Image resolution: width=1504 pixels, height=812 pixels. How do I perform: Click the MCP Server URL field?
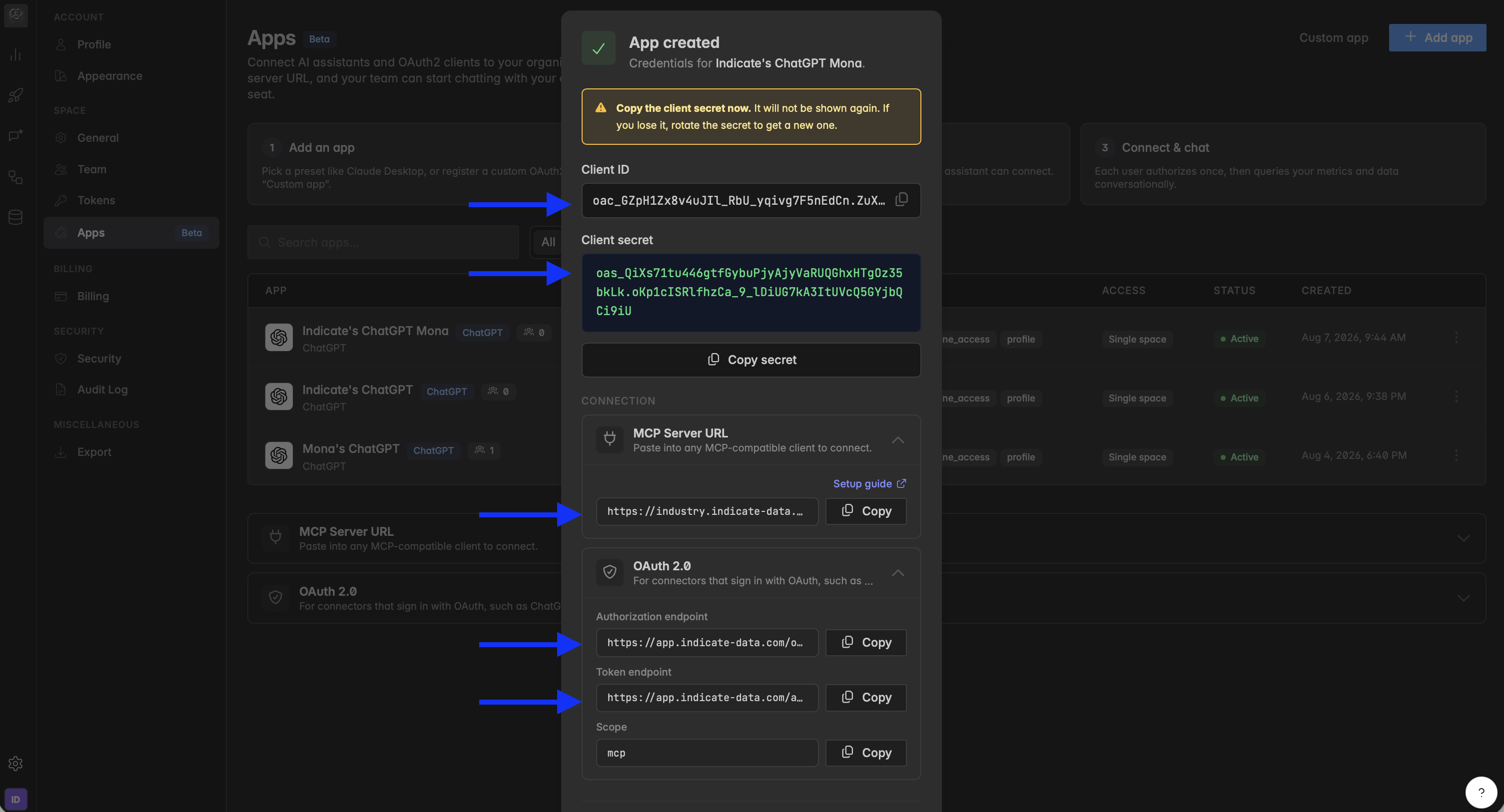coord(707,511)
